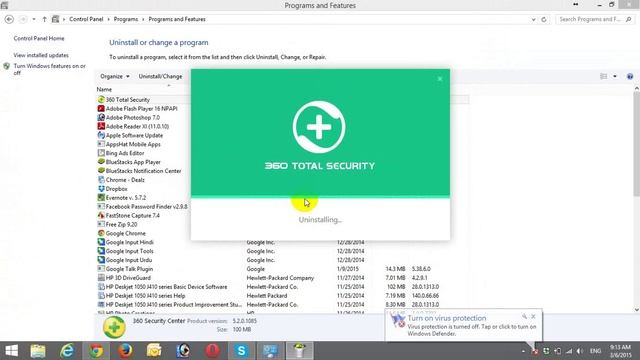Open notification settings wrench icon

pos(524,316)
